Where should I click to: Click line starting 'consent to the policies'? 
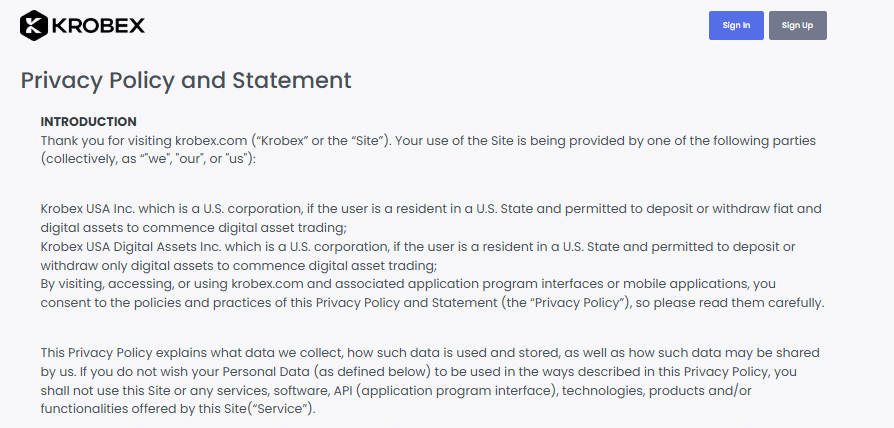pyautogui.click(x=432, y=303)
